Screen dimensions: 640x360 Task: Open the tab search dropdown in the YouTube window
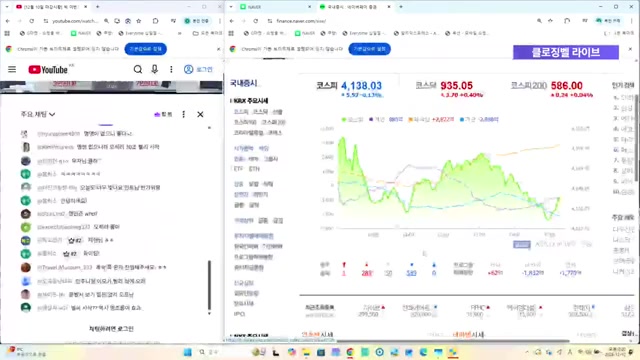tap(7, 7)
